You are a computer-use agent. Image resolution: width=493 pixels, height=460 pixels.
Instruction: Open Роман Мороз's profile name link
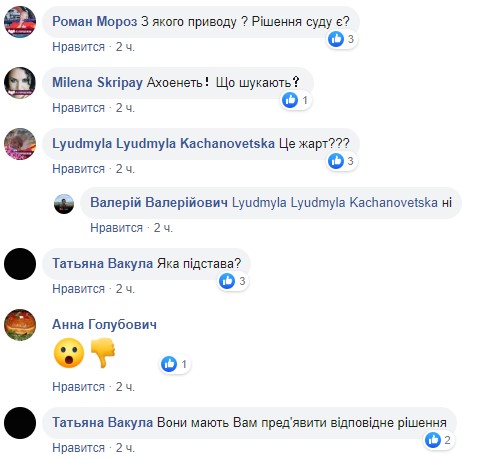click(95, 22)
